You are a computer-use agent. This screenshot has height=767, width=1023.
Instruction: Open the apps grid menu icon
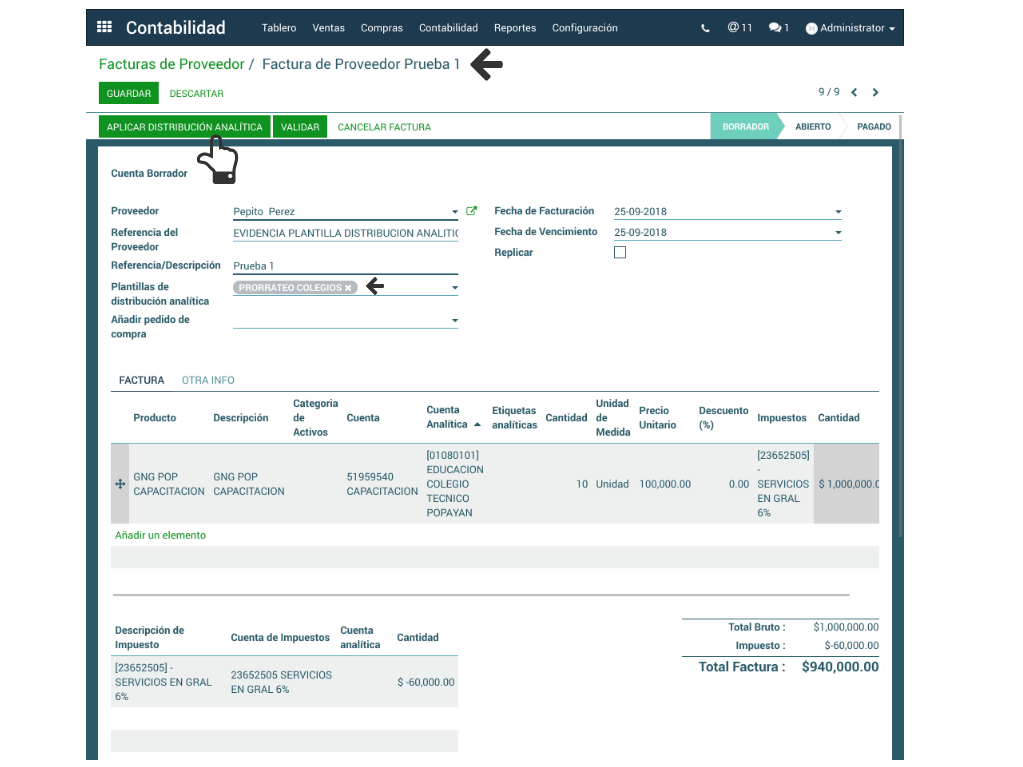pos(104,28)
